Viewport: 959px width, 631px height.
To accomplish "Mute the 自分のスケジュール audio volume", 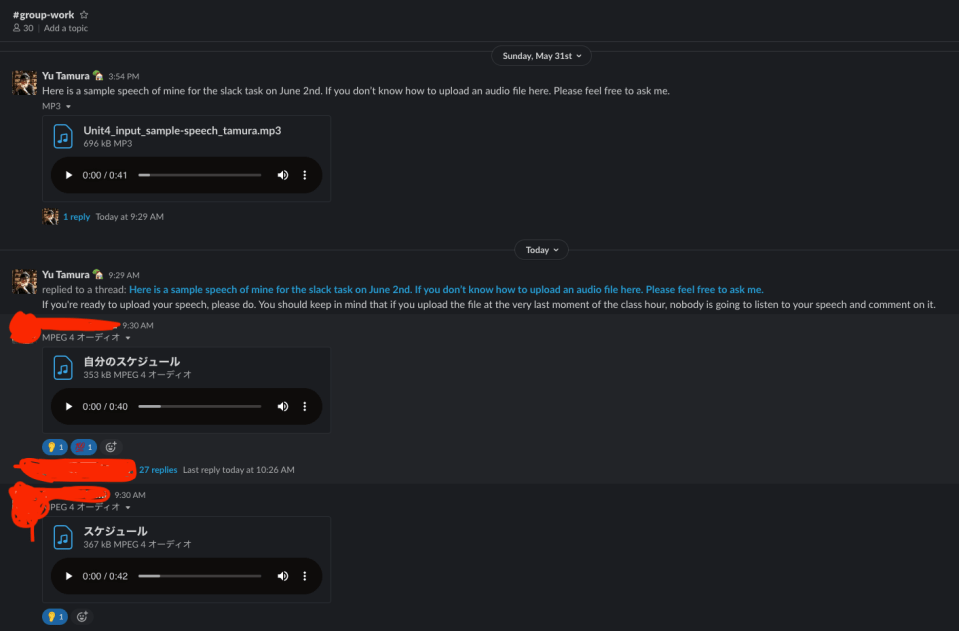I will pos(282,407).
